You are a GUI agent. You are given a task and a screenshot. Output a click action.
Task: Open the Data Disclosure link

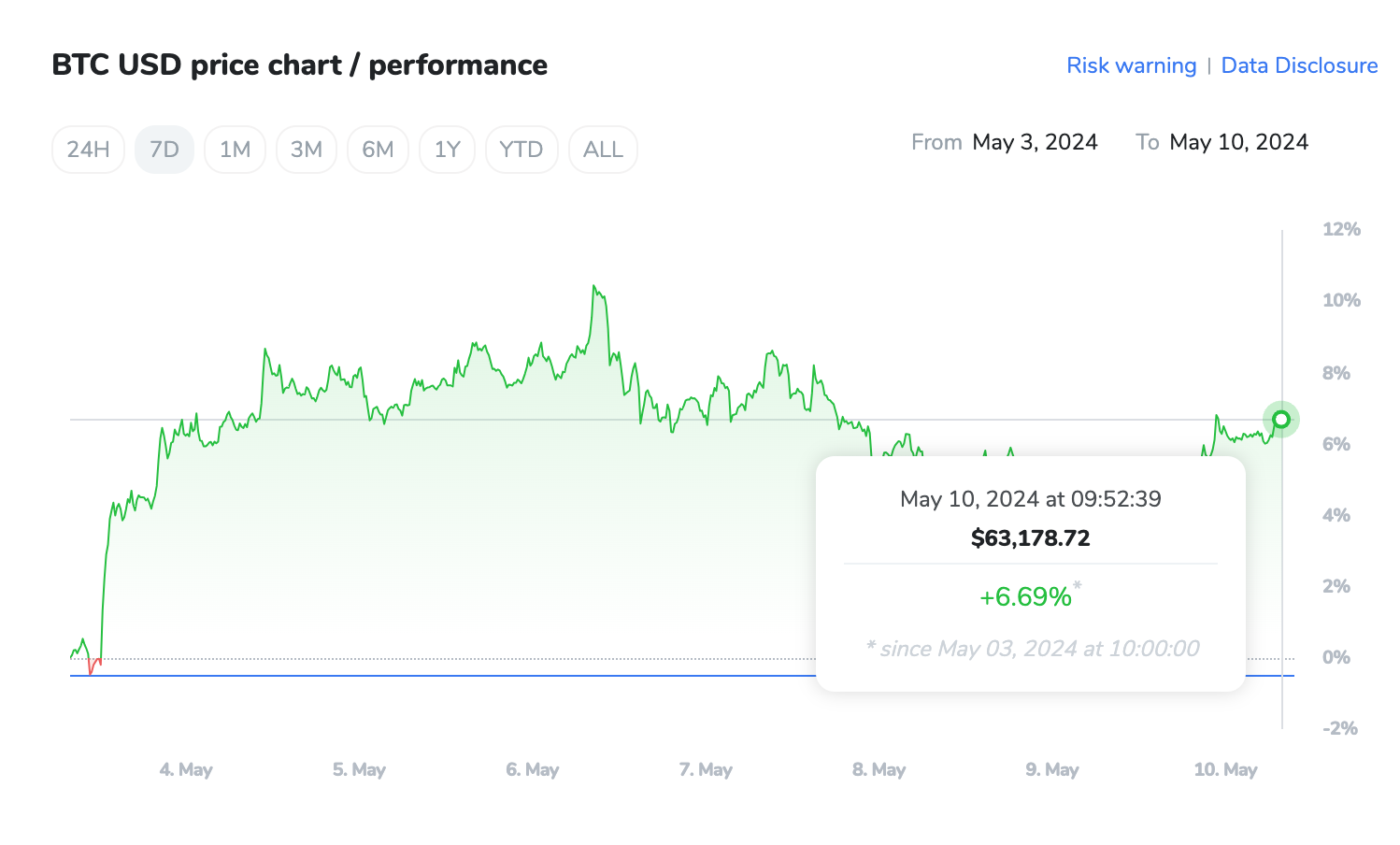pos(1299,65)
